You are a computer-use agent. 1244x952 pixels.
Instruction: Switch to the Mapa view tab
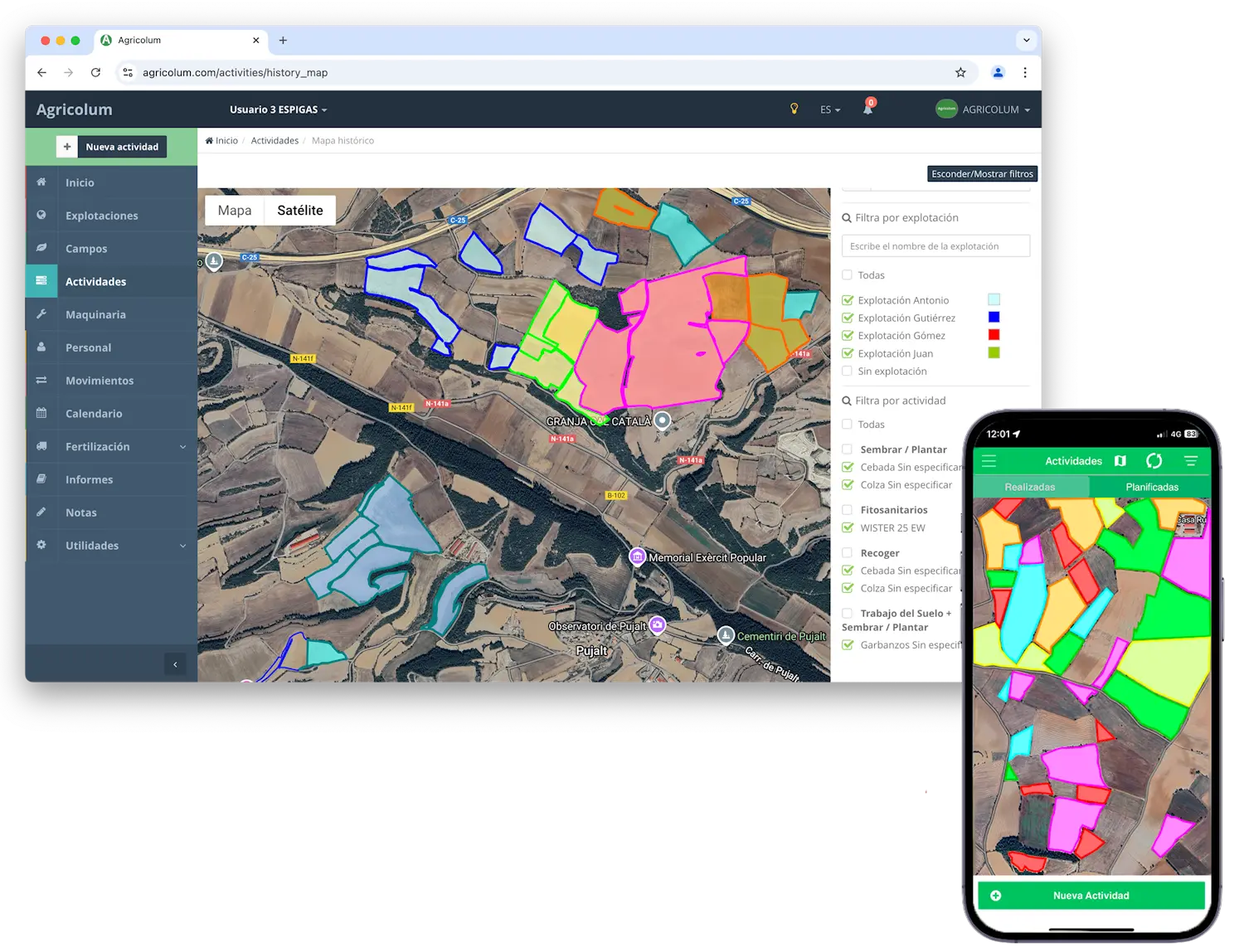pyautogui.click(x=235, y=211)
